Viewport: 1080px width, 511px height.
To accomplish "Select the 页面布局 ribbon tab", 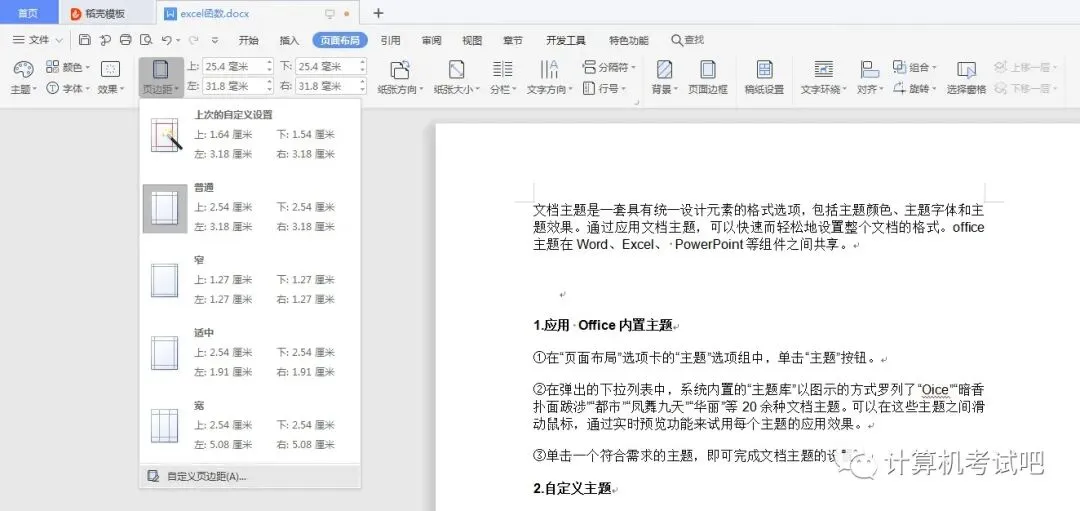I will pos(340,40).
